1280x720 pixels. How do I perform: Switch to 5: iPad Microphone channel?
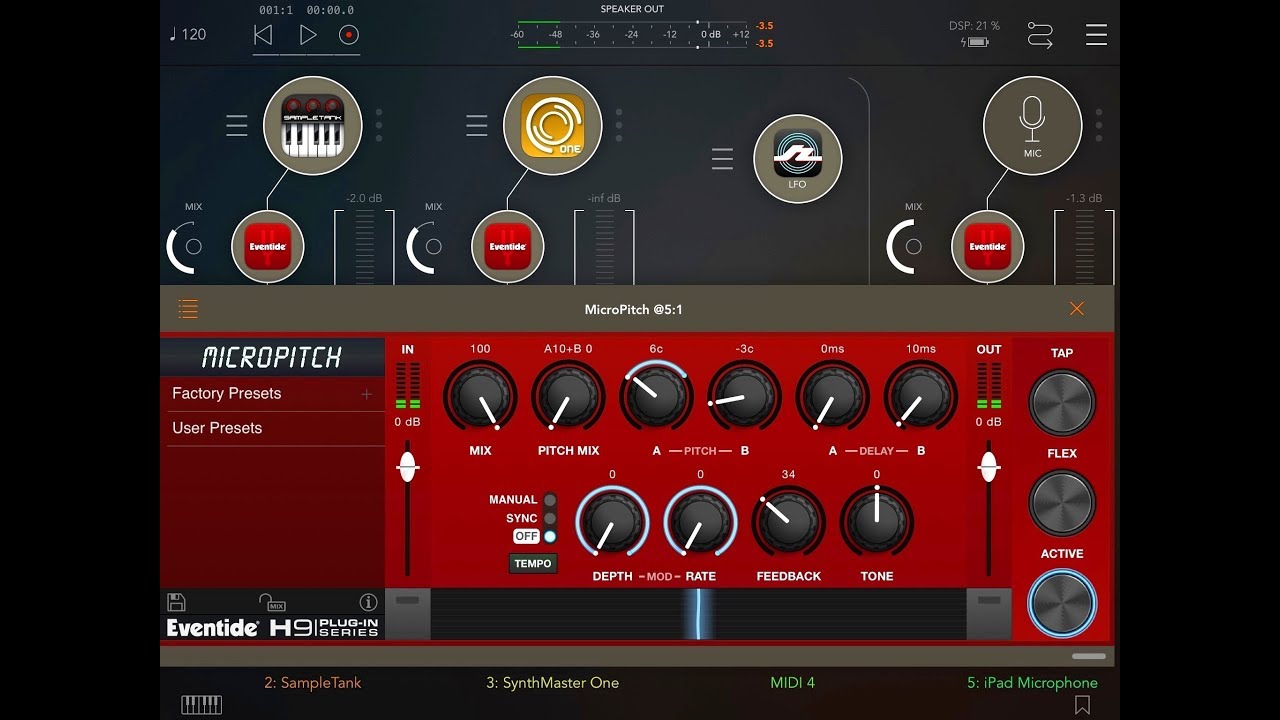(x=1032, y=683)
